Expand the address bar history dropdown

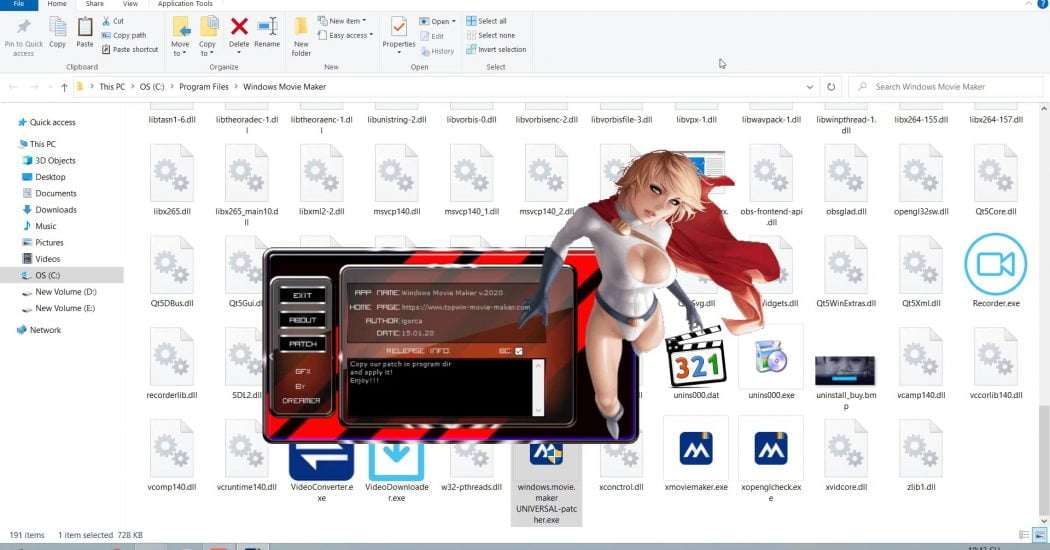click(x=810, y=87)
